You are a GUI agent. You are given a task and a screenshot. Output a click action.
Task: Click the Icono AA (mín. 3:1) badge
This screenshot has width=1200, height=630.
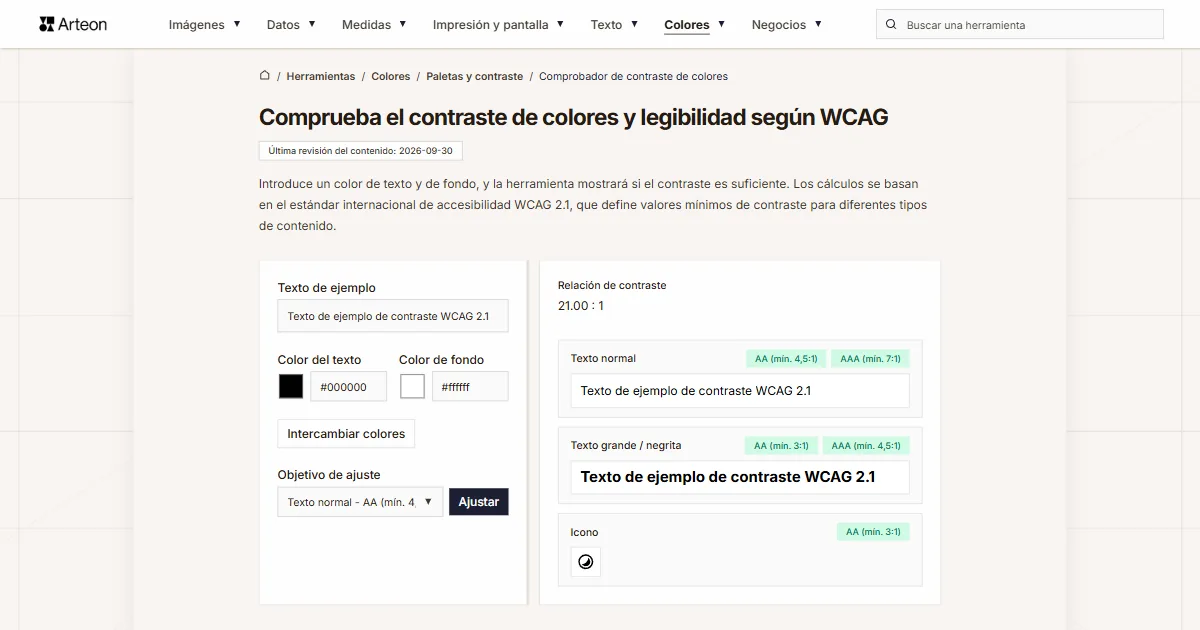pyautogui.click(x=873, y=532)
